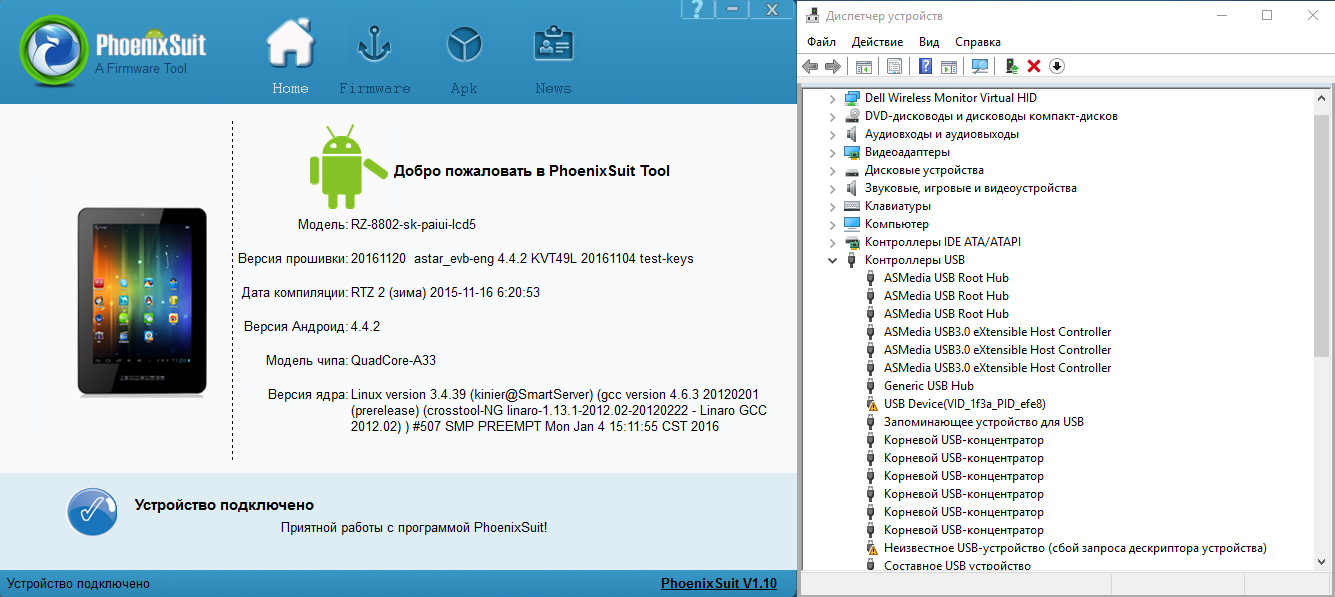Click the blue help question-mark toolbar icon

coord(925,66)
